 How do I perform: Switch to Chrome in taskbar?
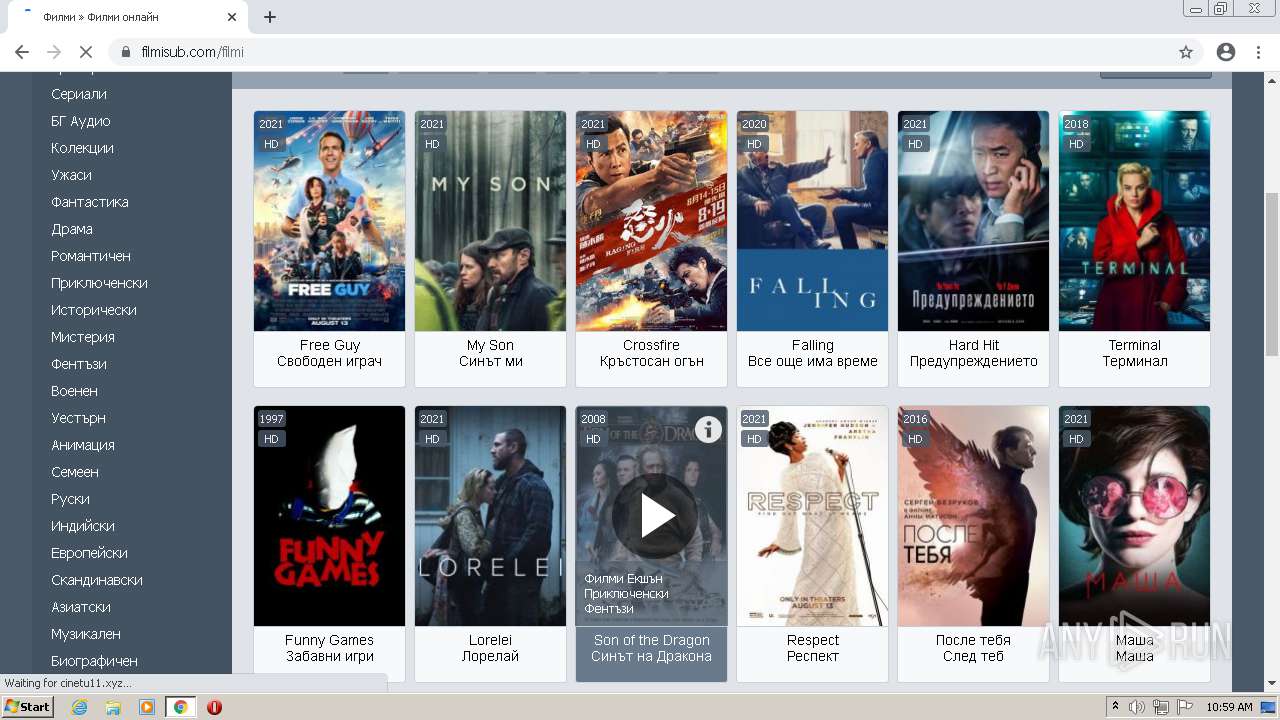[x=180, y=707]
